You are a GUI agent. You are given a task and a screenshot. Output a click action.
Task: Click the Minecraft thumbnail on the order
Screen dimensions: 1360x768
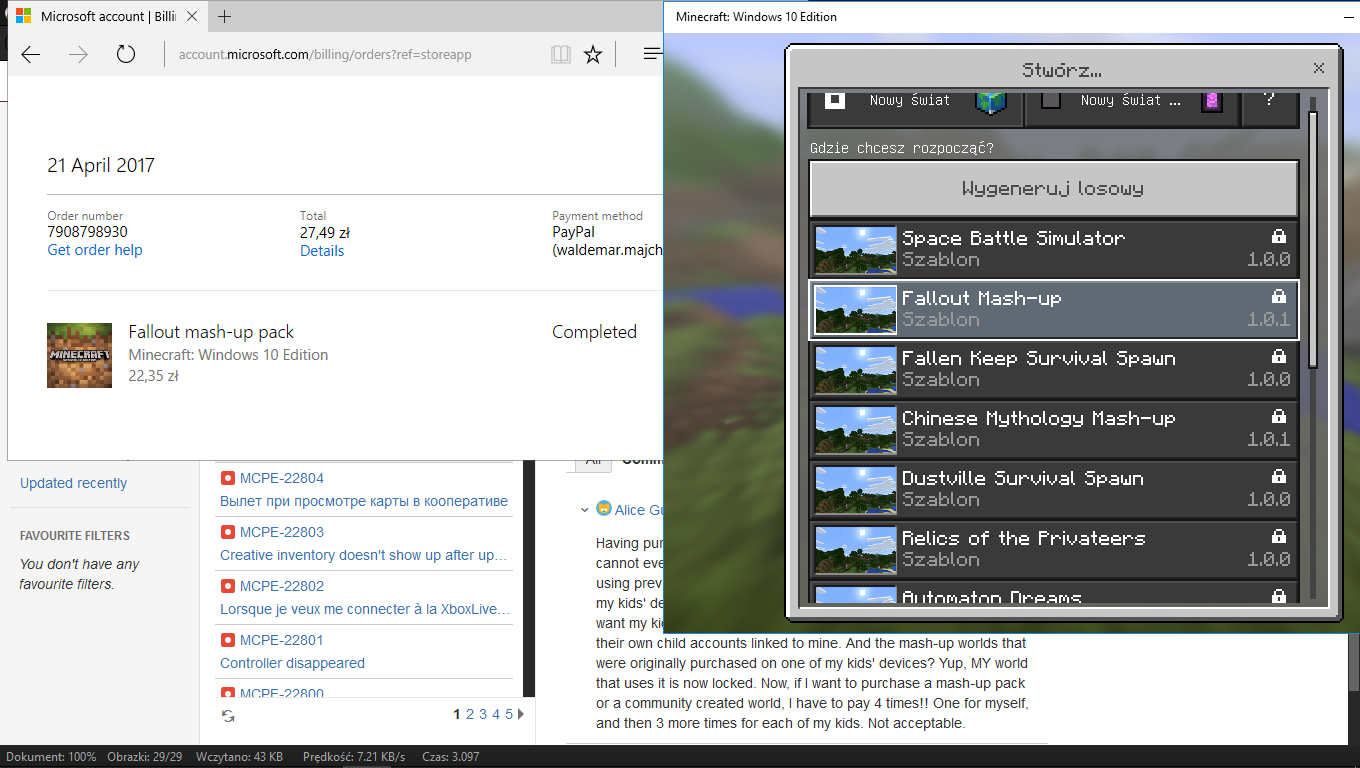pos(79,355)
